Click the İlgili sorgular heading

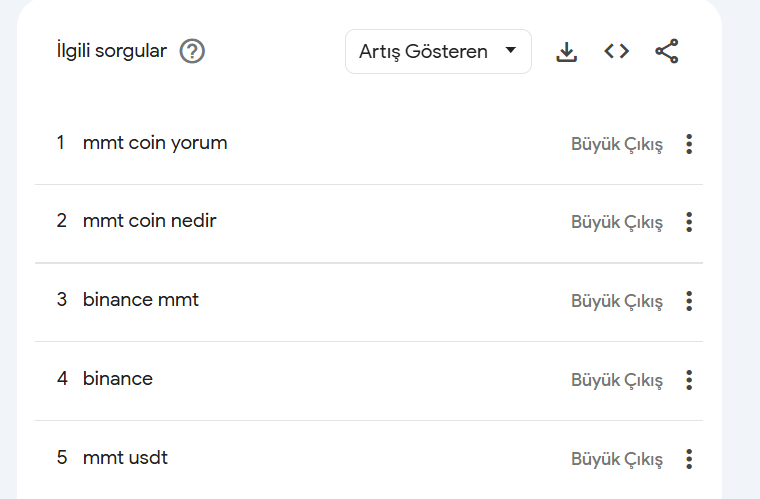point(111,51)
